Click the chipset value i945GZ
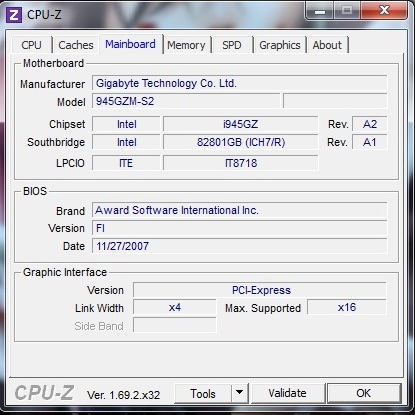415x415 pixels. (x=240, y=124)
